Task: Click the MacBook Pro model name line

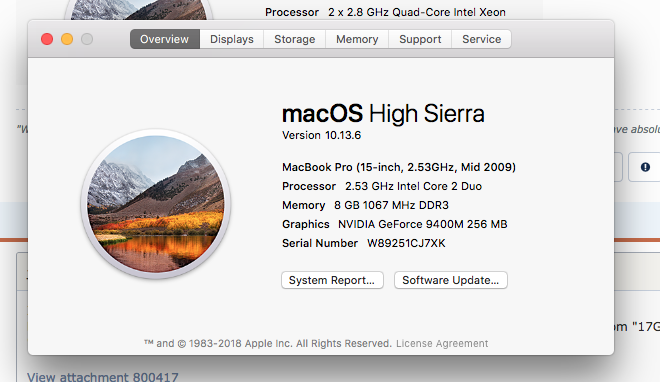Action: pyautogui.click(x=399, y=167)
